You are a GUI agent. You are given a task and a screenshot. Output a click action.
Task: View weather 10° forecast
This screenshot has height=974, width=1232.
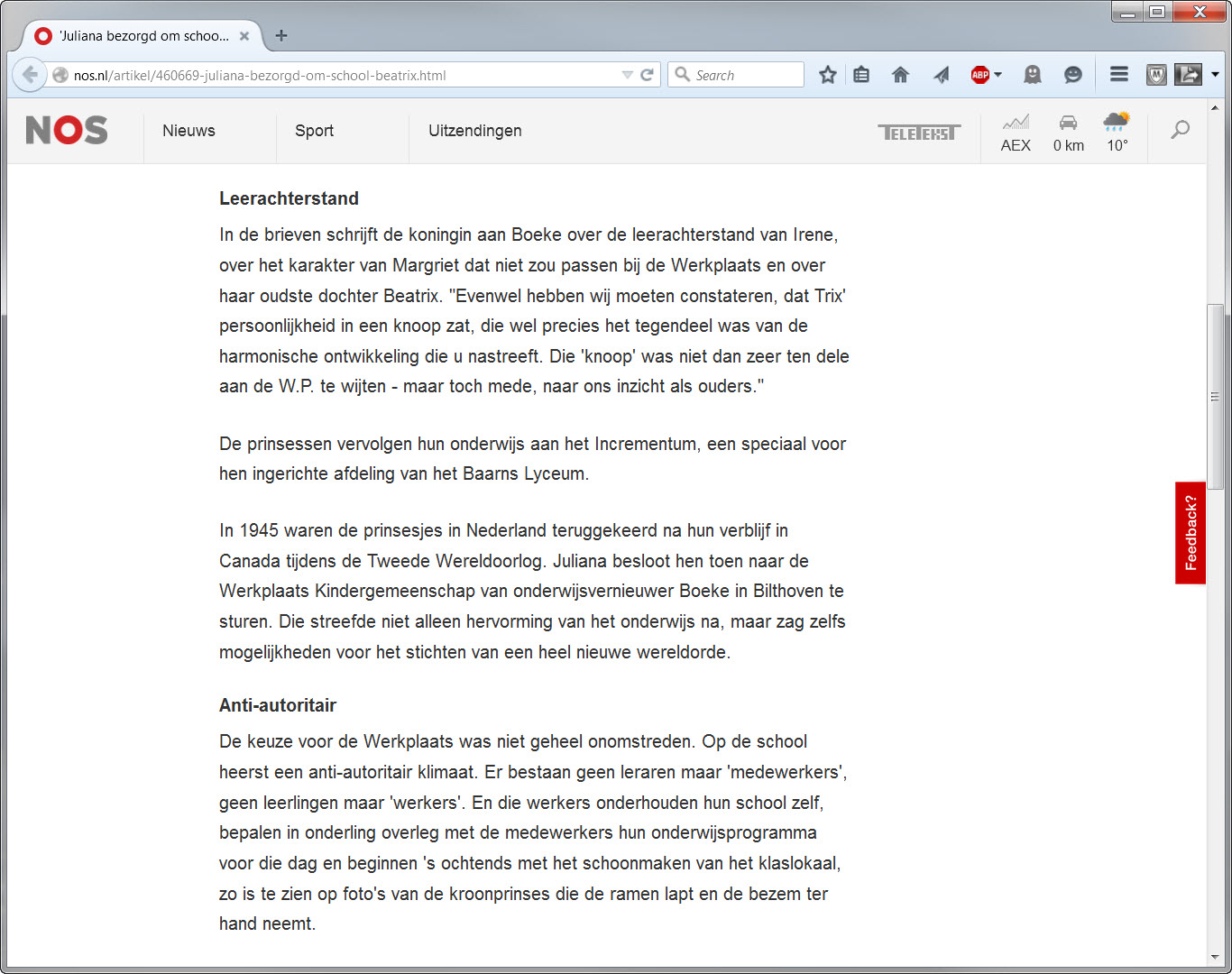tap(1117, 133)
